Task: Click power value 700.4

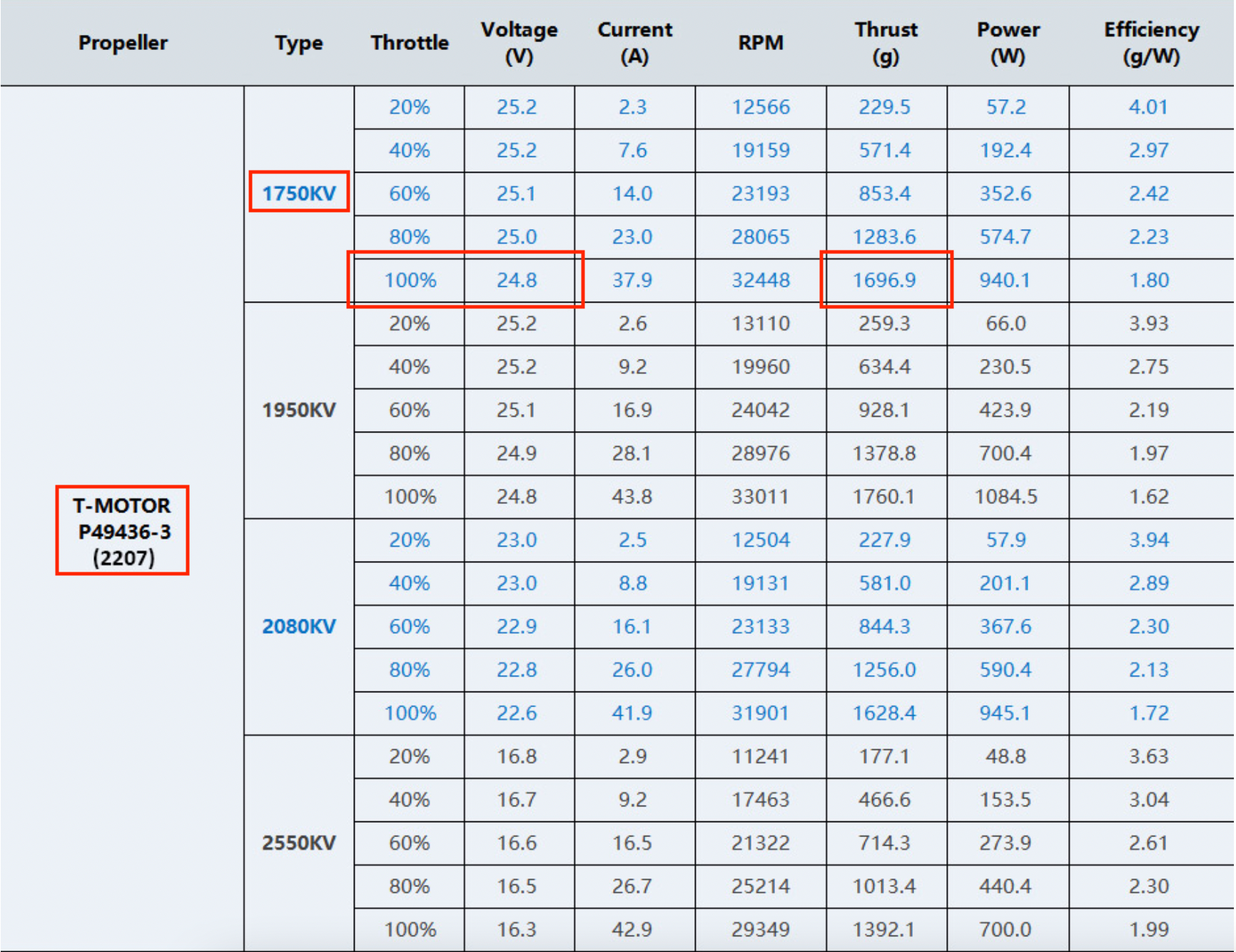Action: [1005, 453]
